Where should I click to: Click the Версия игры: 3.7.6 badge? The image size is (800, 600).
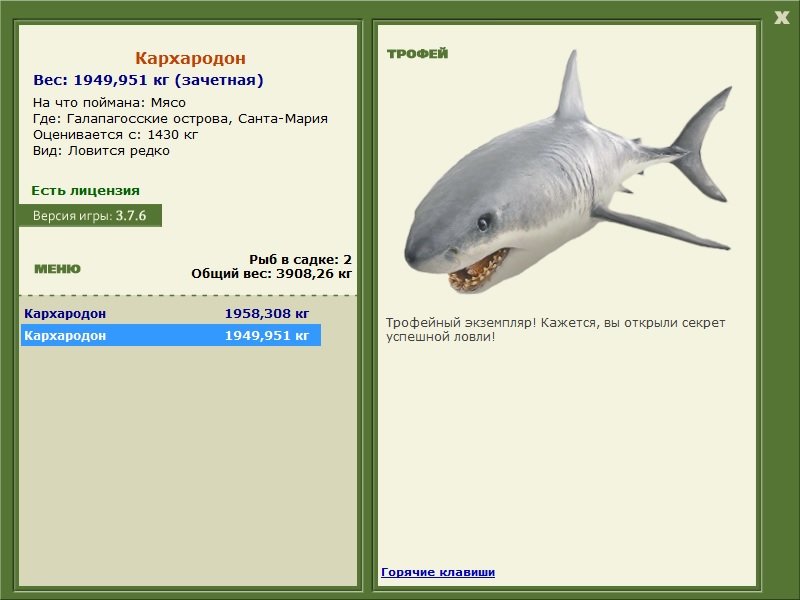90,215
